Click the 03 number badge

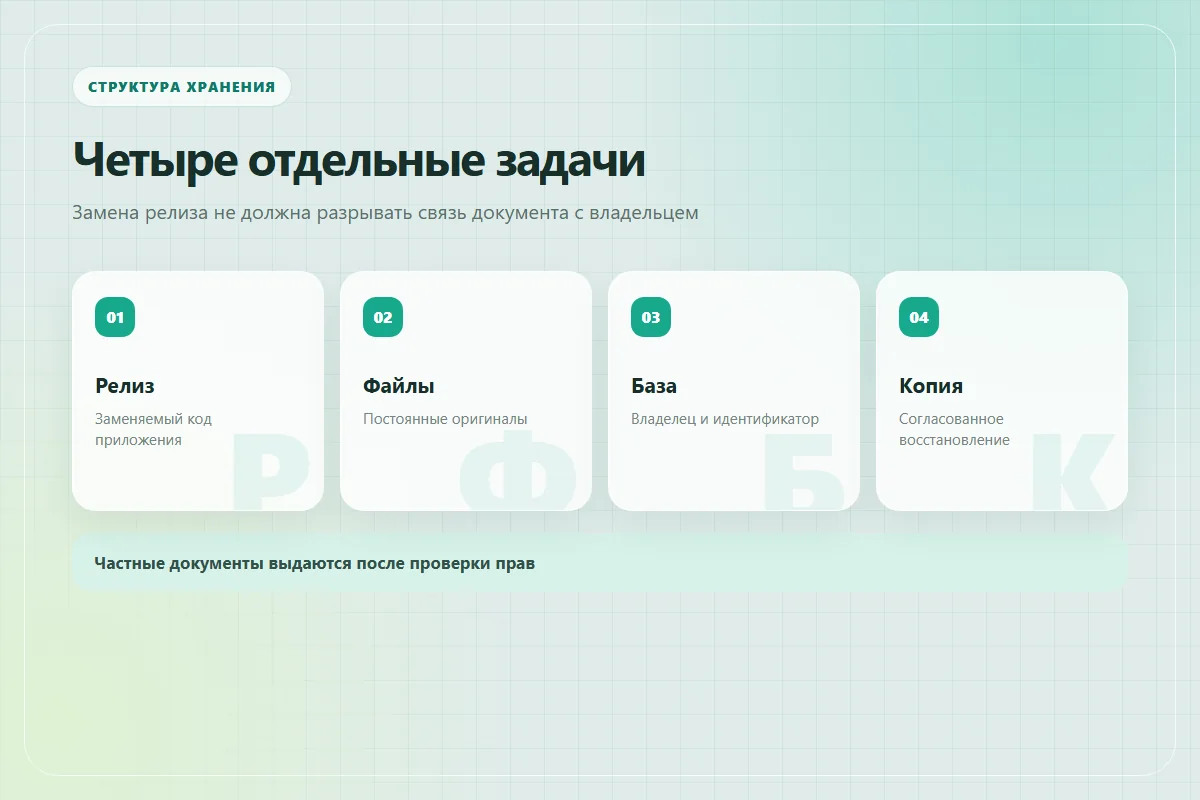[x=651, y=317]
